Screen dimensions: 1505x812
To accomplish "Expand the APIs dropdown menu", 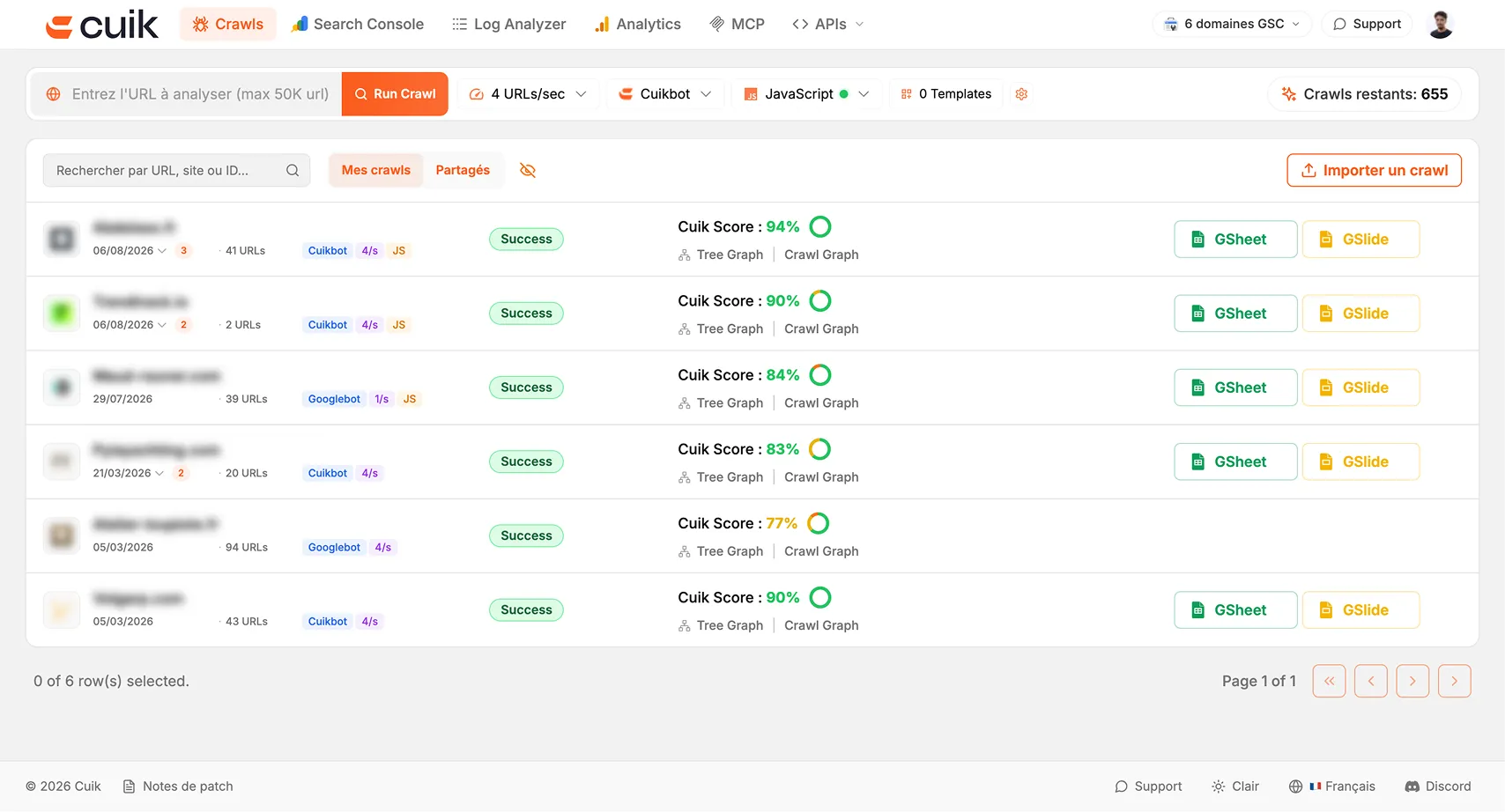I will coord(828,24).
